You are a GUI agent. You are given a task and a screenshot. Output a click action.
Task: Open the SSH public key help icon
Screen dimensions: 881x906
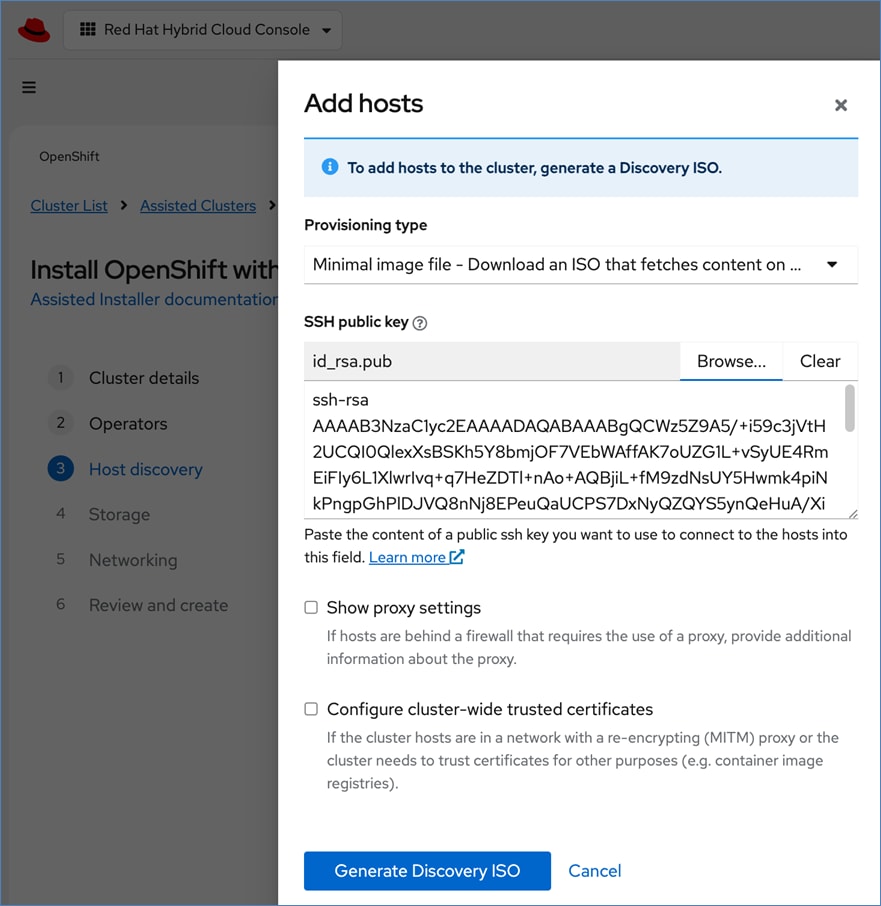[420, 323]
